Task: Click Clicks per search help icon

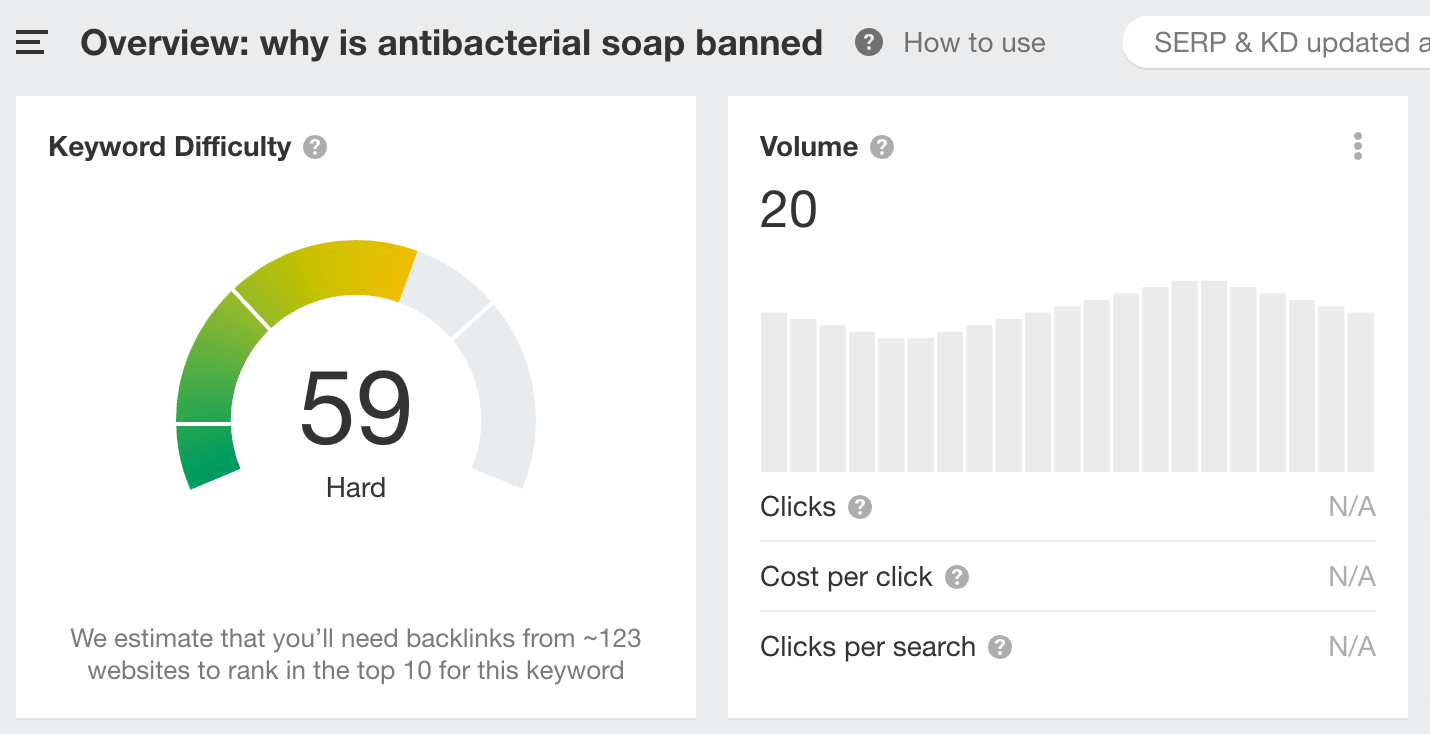Action: click(1000, 647)
